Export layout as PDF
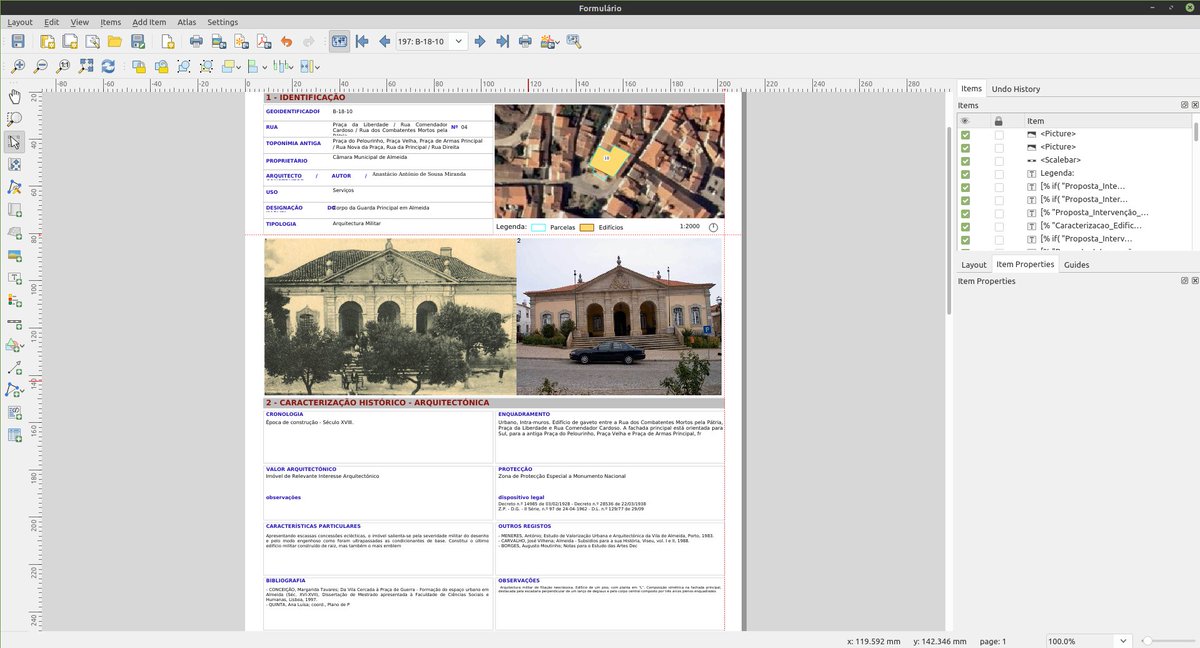1200x648 pixels. point(263,41)
